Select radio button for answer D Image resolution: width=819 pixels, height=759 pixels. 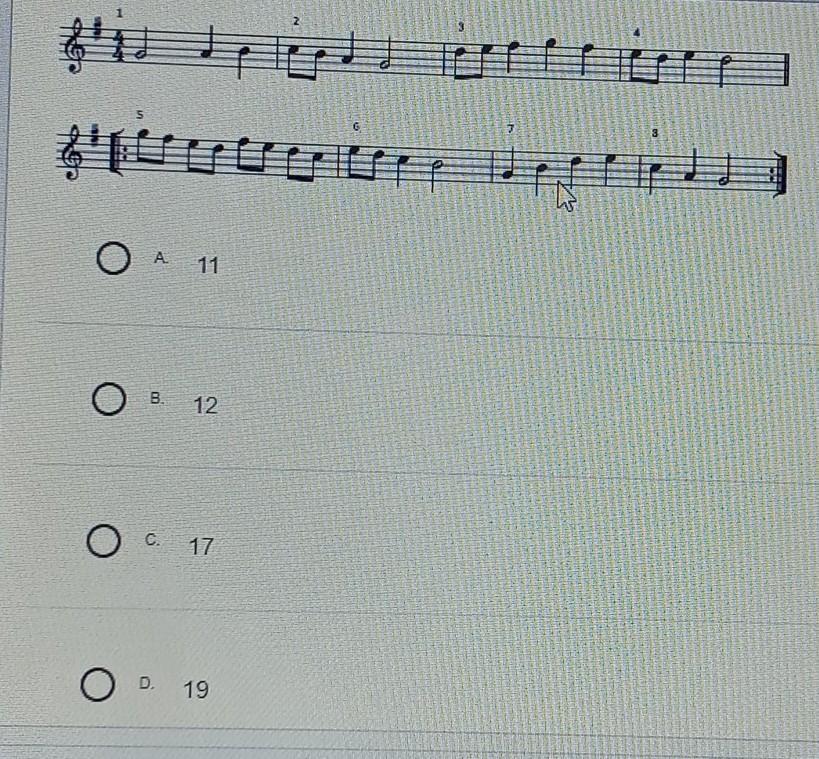[98, 684]
